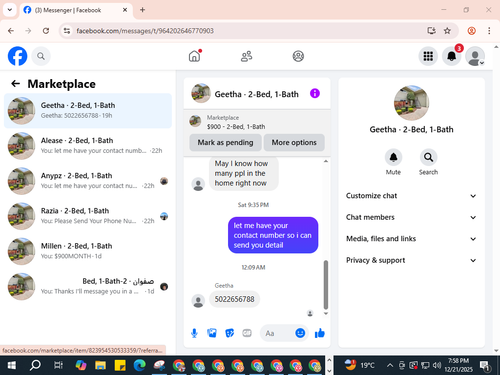The image size is (500, 375).
Task: Click More options button
Action: pos(294,143)
